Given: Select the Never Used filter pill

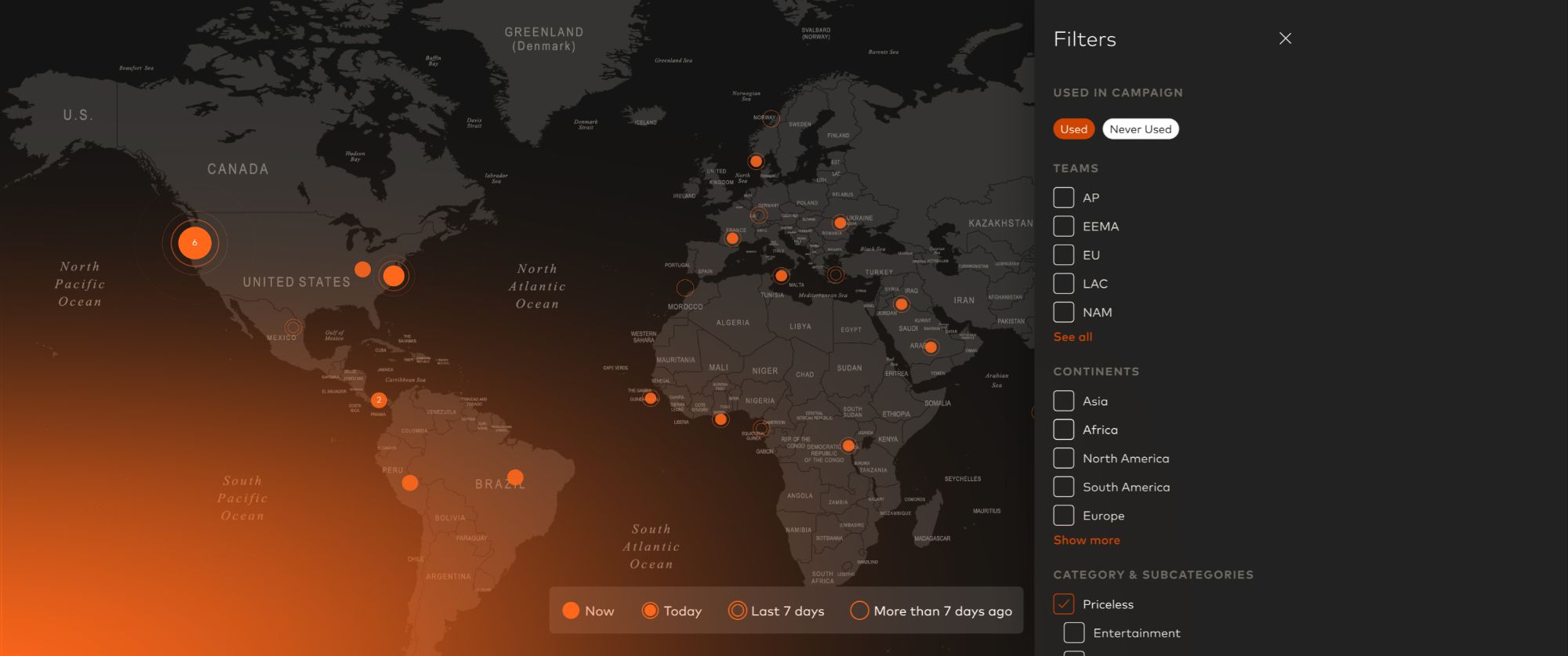Looking at the screenshot, I should coord(1140,129).
